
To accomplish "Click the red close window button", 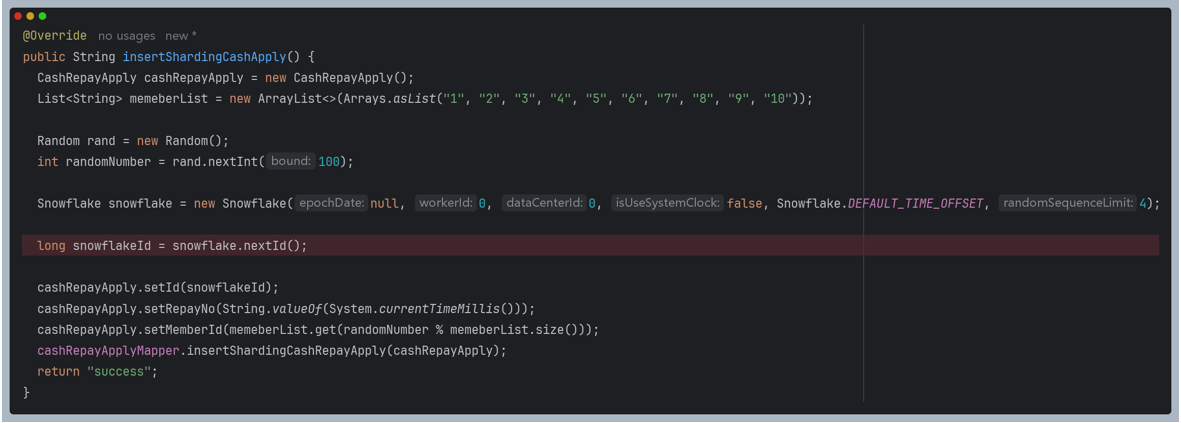I will click(18, 16).
